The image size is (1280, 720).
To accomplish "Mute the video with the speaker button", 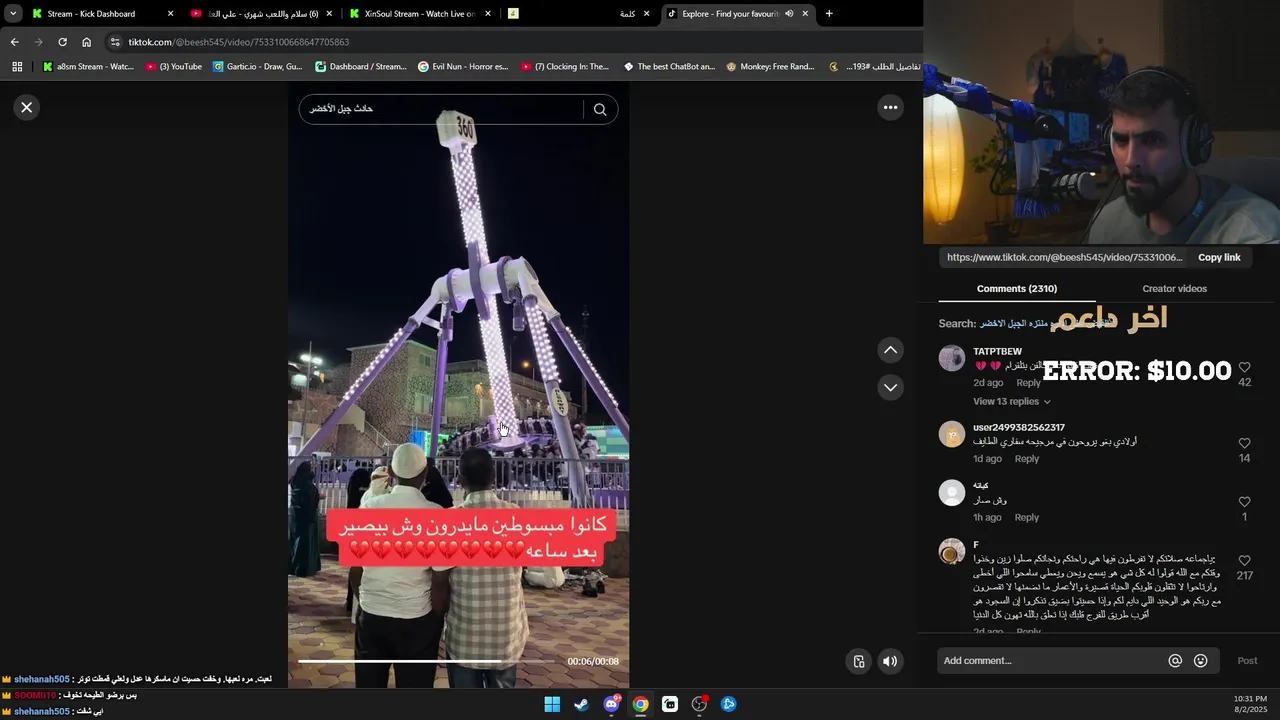I will [x=890, y=661].
